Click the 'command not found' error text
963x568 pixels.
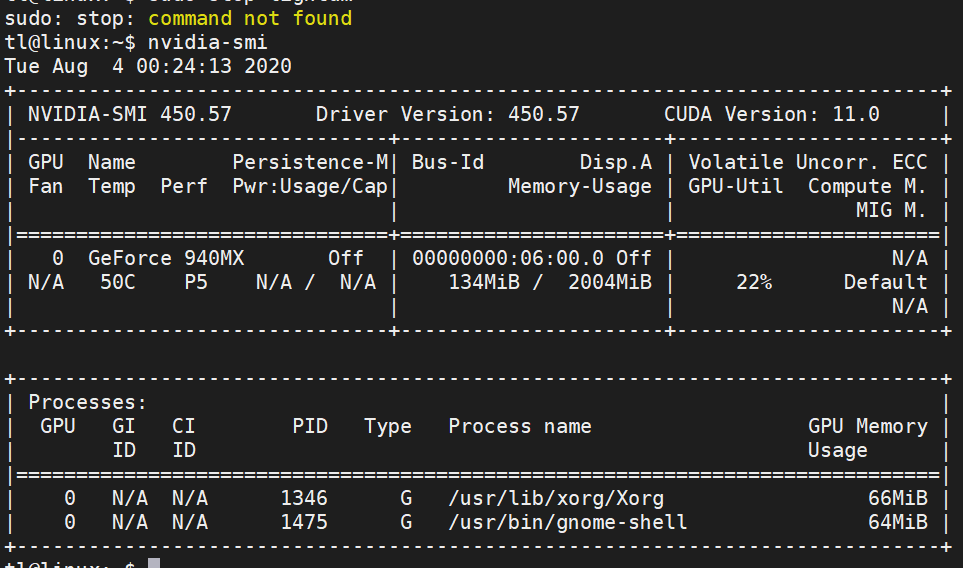pos(250,18)
